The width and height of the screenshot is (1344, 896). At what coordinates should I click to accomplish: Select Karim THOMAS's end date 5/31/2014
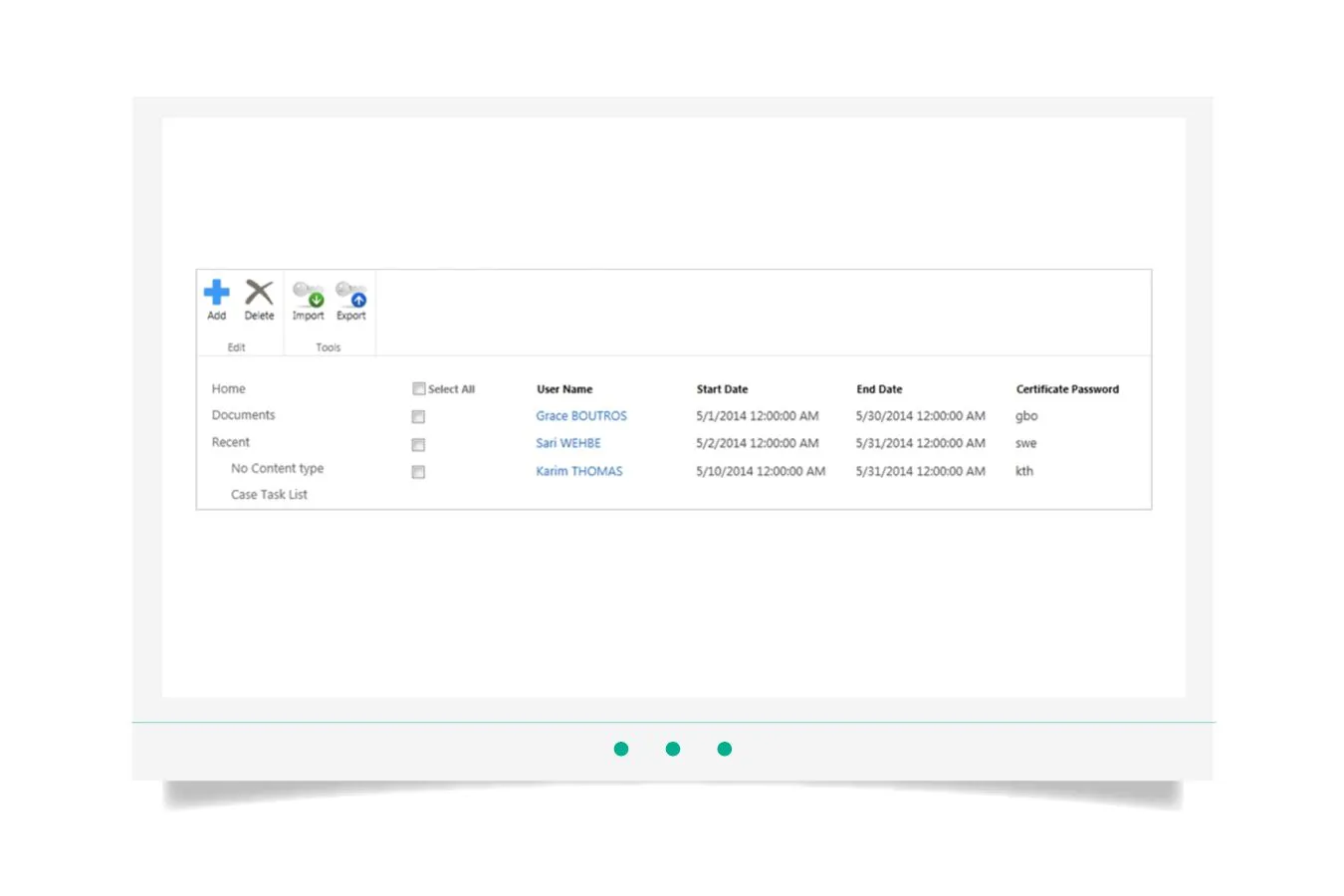click(x=921, y=471)
